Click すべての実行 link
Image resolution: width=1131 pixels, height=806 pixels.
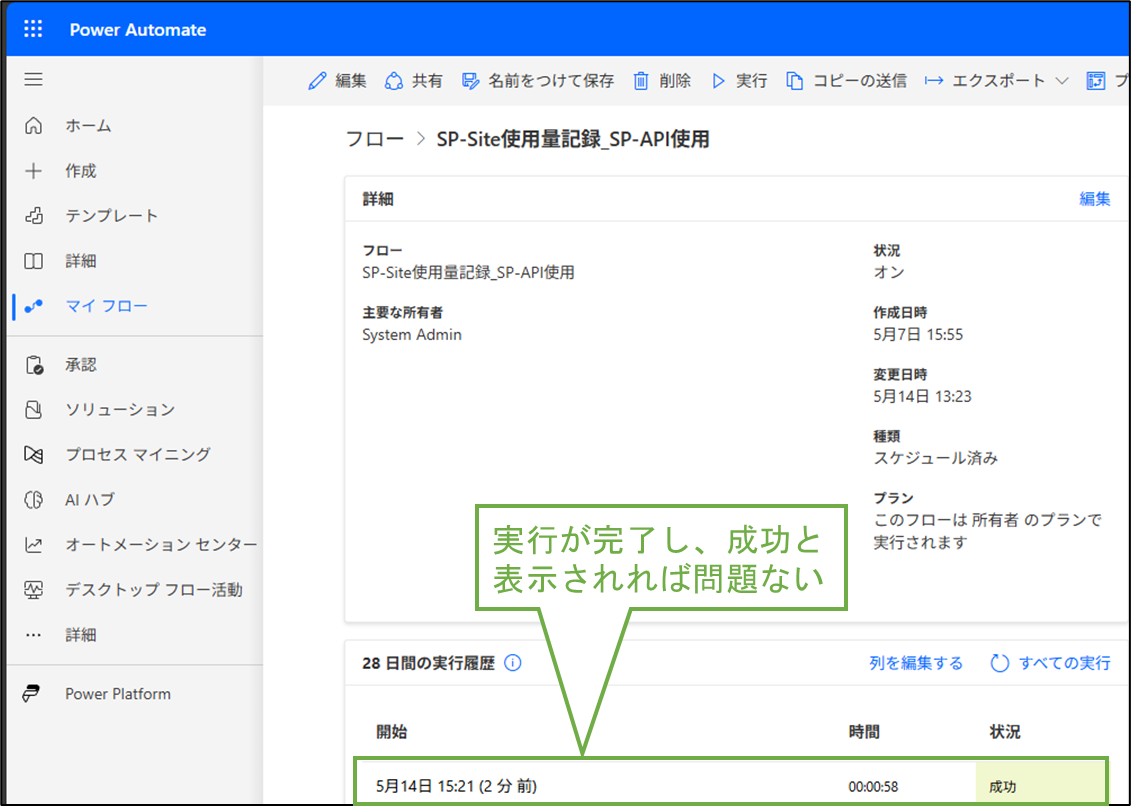pyautogui.click(x=1064, y=663)
